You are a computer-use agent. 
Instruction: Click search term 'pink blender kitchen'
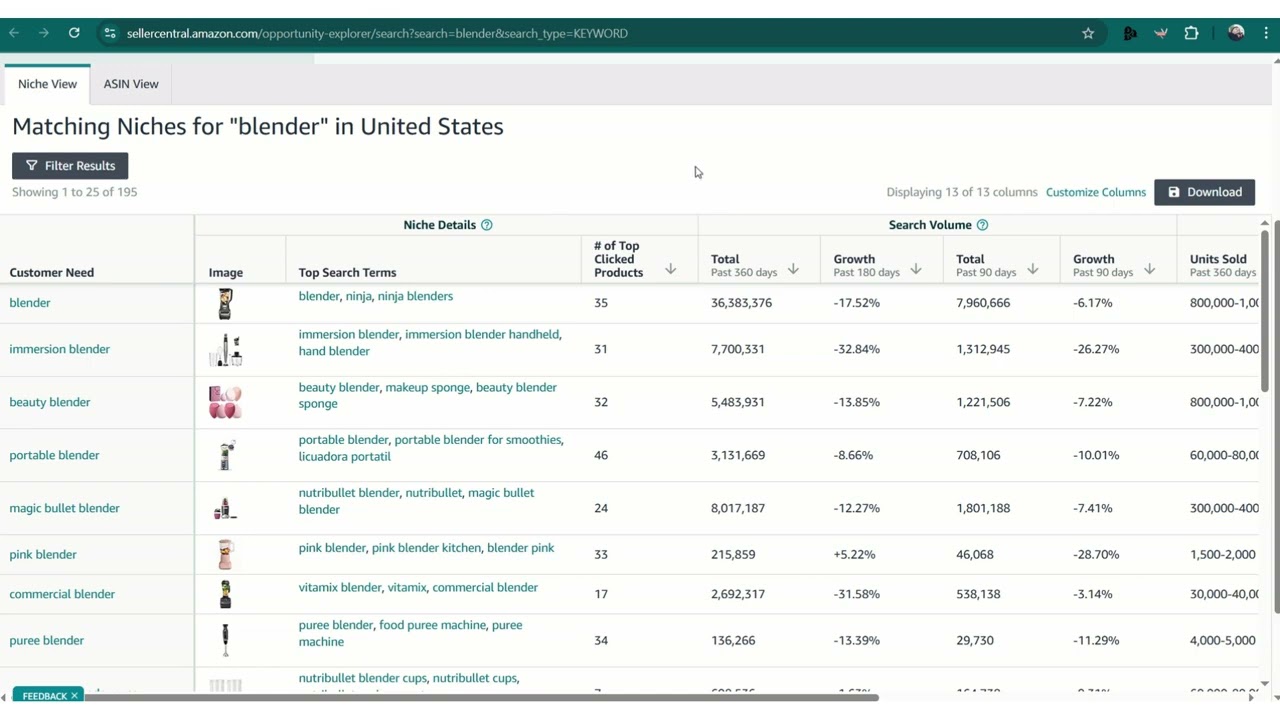(x=426, y=548)
